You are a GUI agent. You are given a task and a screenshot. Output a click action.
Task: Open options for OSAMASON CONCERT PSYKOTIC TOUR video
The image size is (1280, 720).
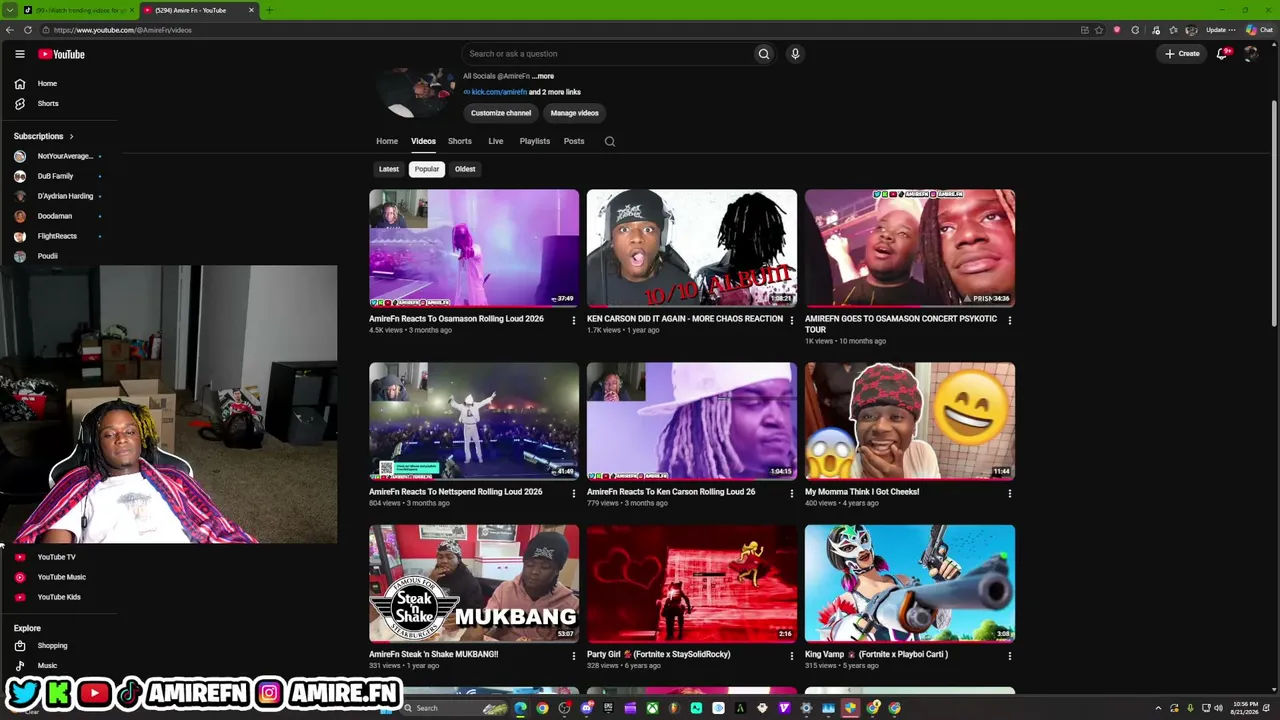click(1010, 321)
